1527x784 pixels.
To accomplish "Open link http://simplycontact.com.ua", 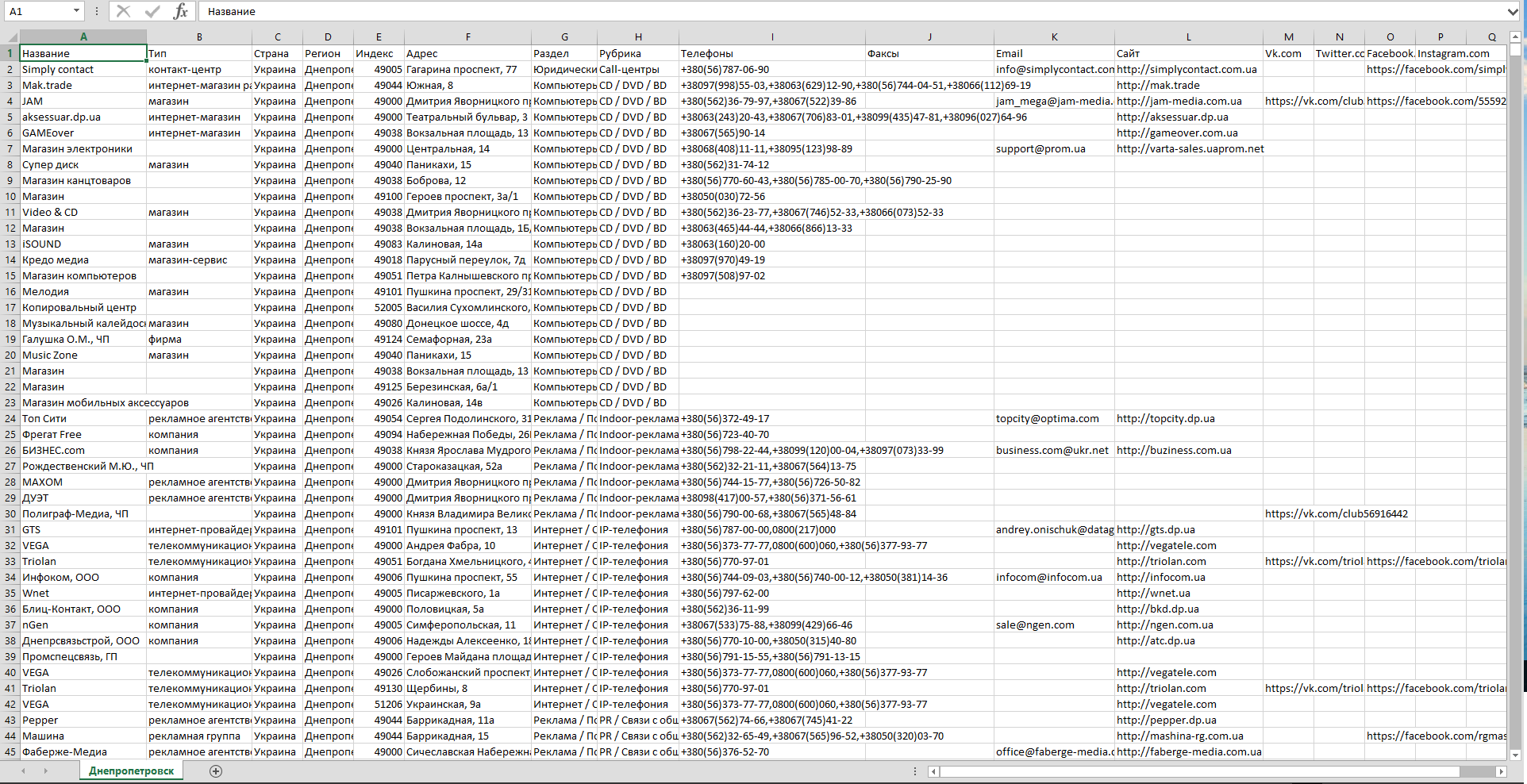I will pyautogui.click(x=1187, y=69).
